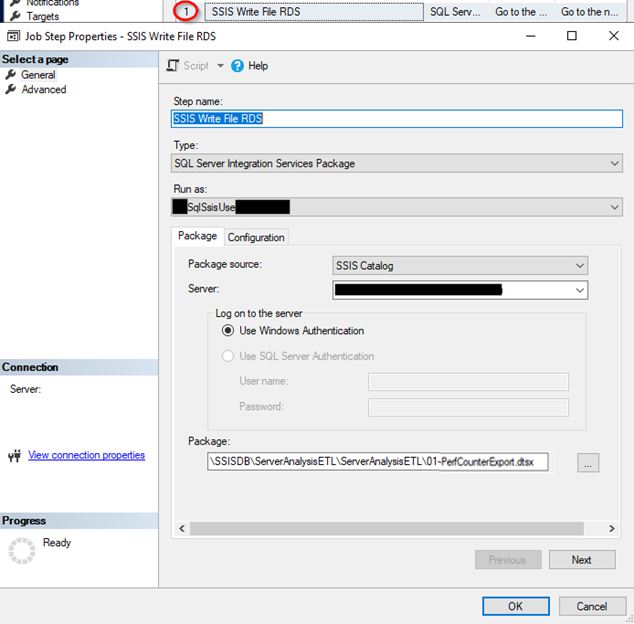Select SSIS Write File RDS step row
Image resolution: width=634 pixels, height=624 pixels.
[x=314, y=12]
